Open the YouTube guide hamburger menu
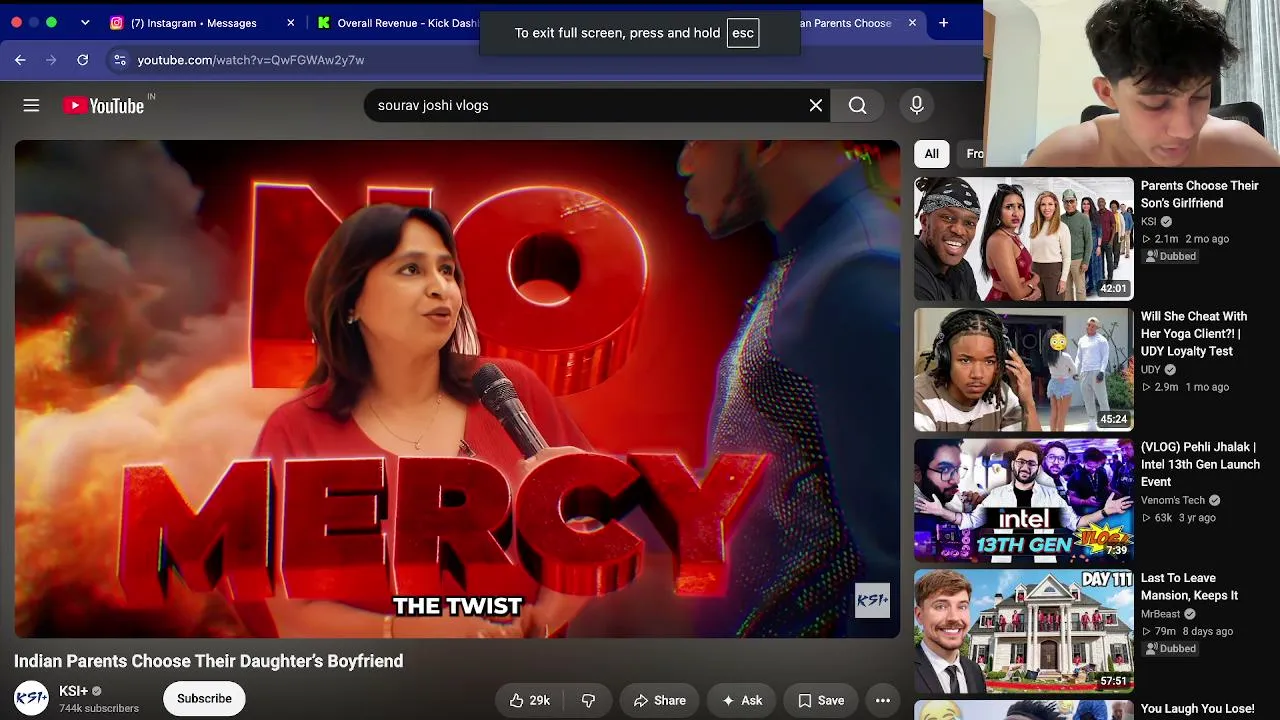Image resolution: width=1280 pixels, height=720 pixels. tap(31, 105)
